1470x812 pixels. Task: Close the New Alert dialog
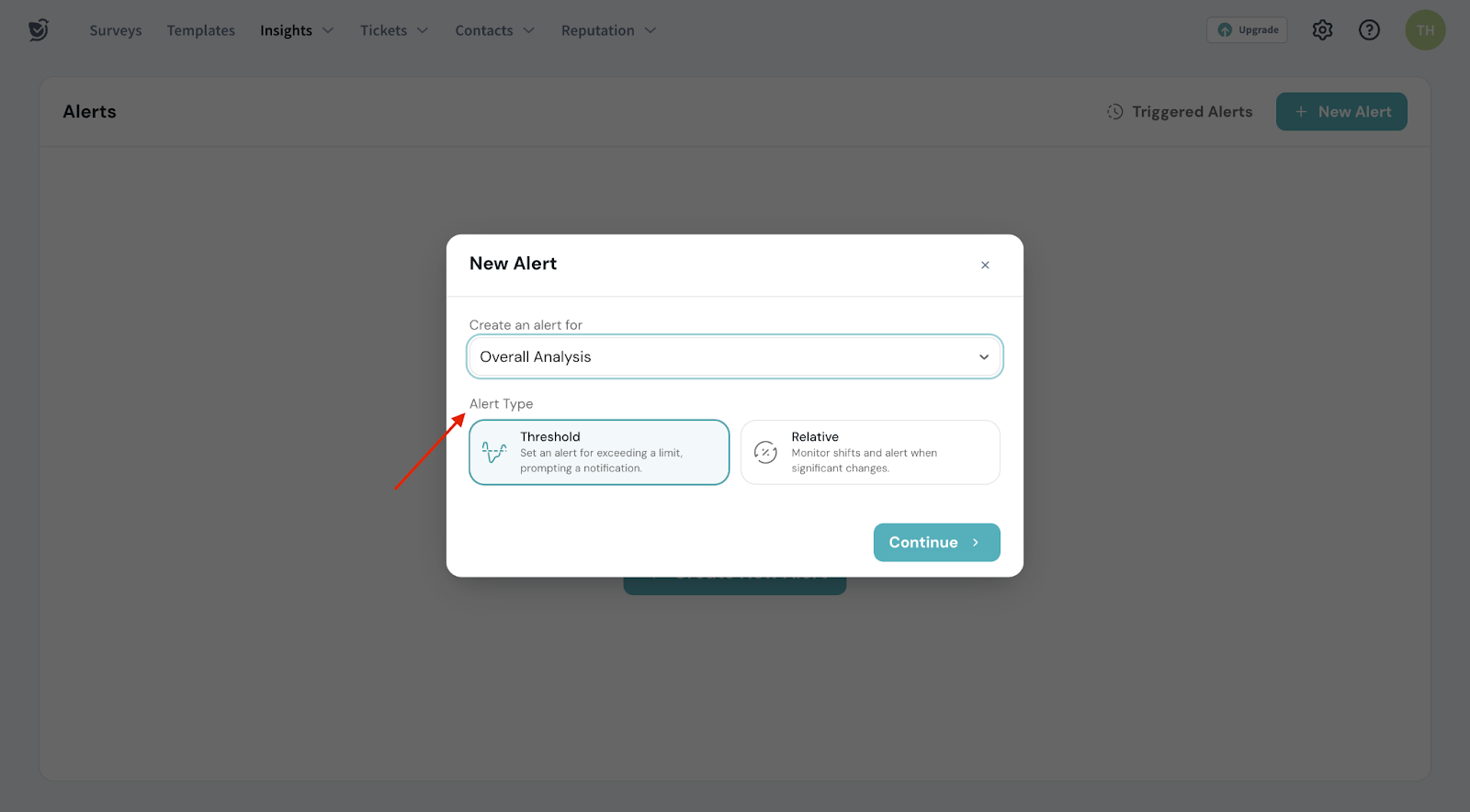click(x=985, y=265)
